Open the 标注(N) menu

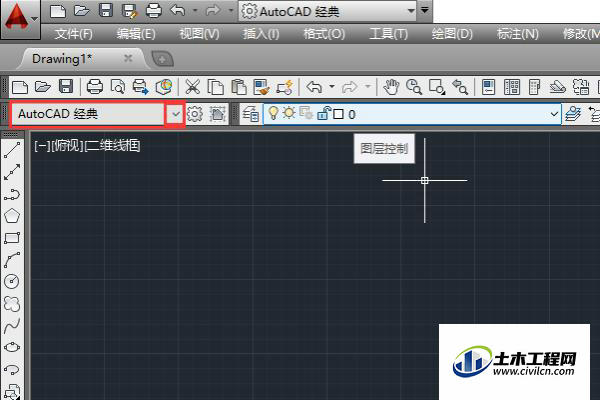(517, 34)
